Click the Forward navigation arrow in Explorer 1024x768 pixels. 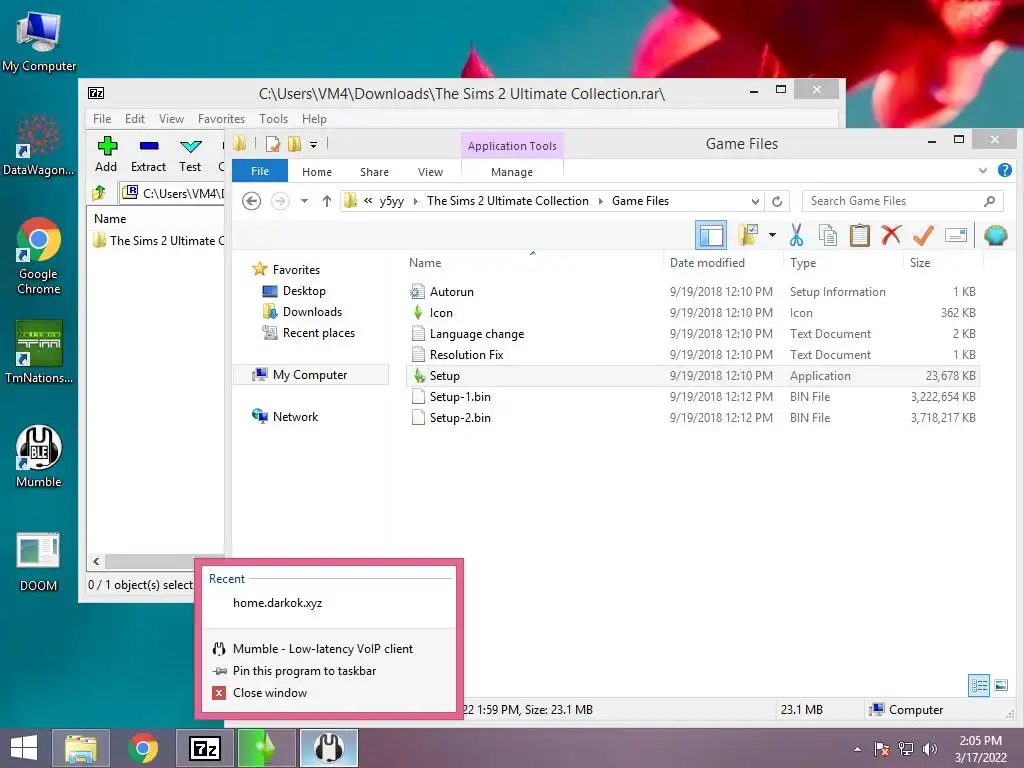pos(280,201)
